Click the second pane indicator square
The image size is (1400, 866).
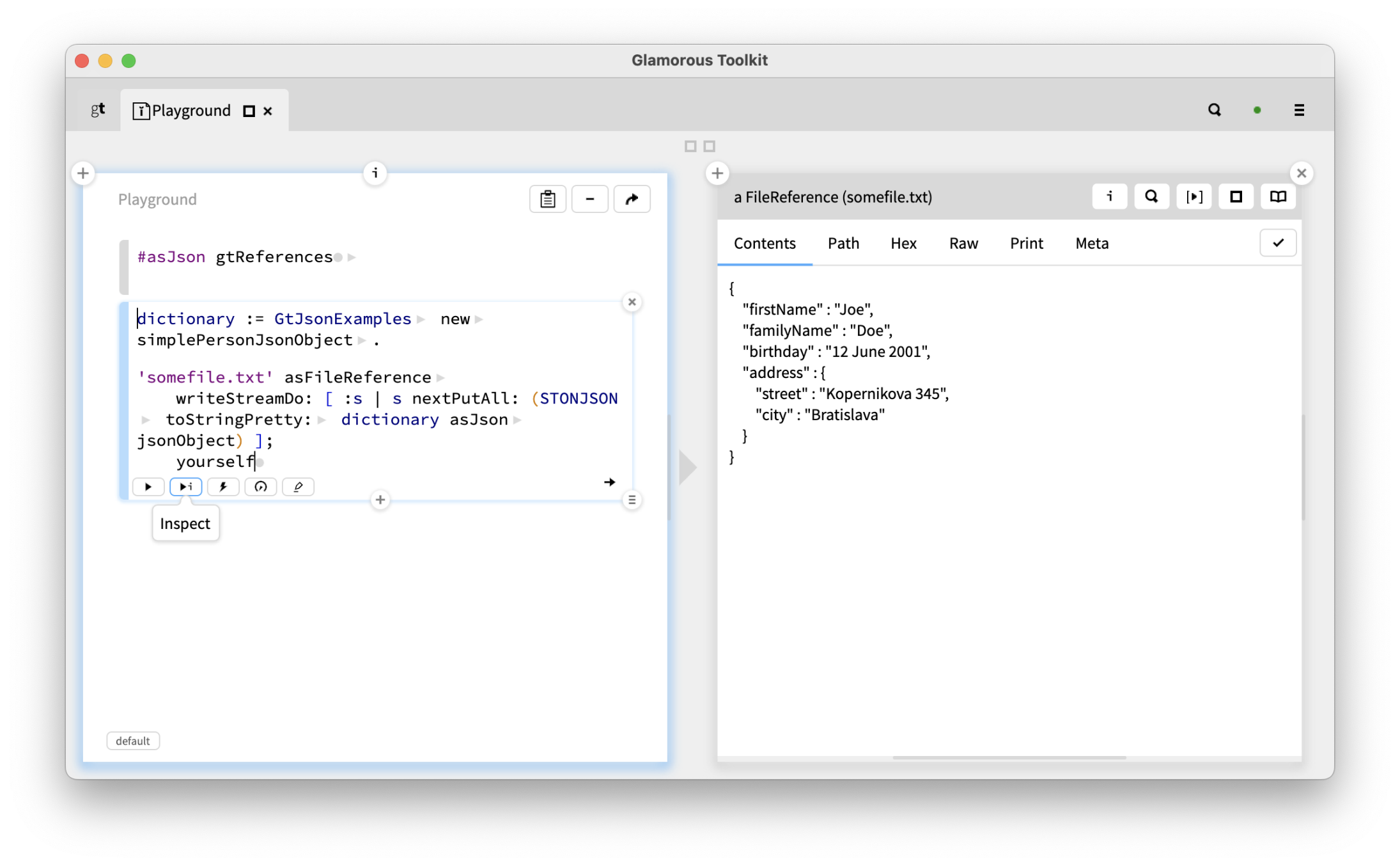(710, 146)
